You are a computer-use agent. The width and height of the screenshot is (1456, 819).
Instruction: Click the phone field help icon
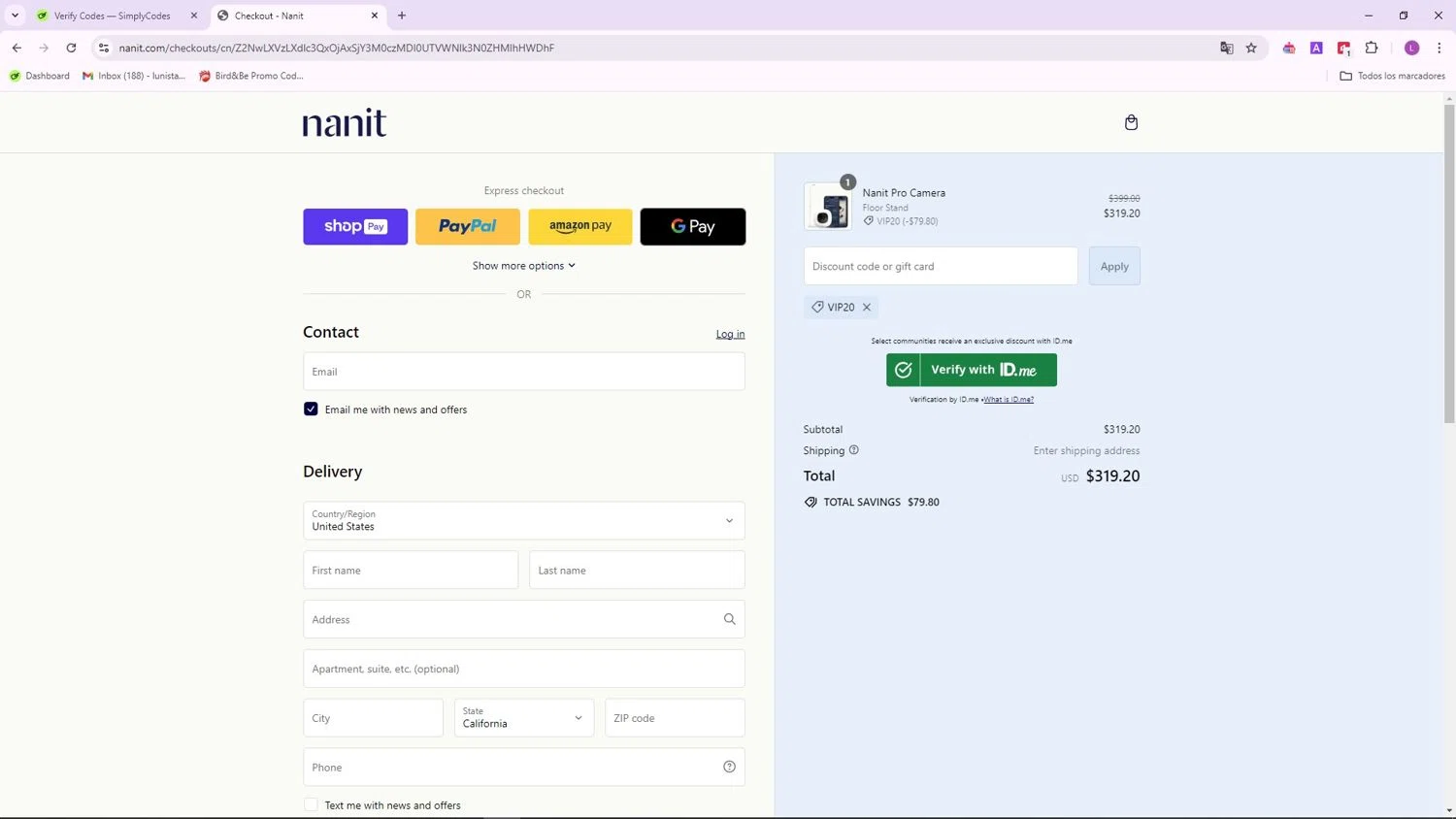pos(729,767)
